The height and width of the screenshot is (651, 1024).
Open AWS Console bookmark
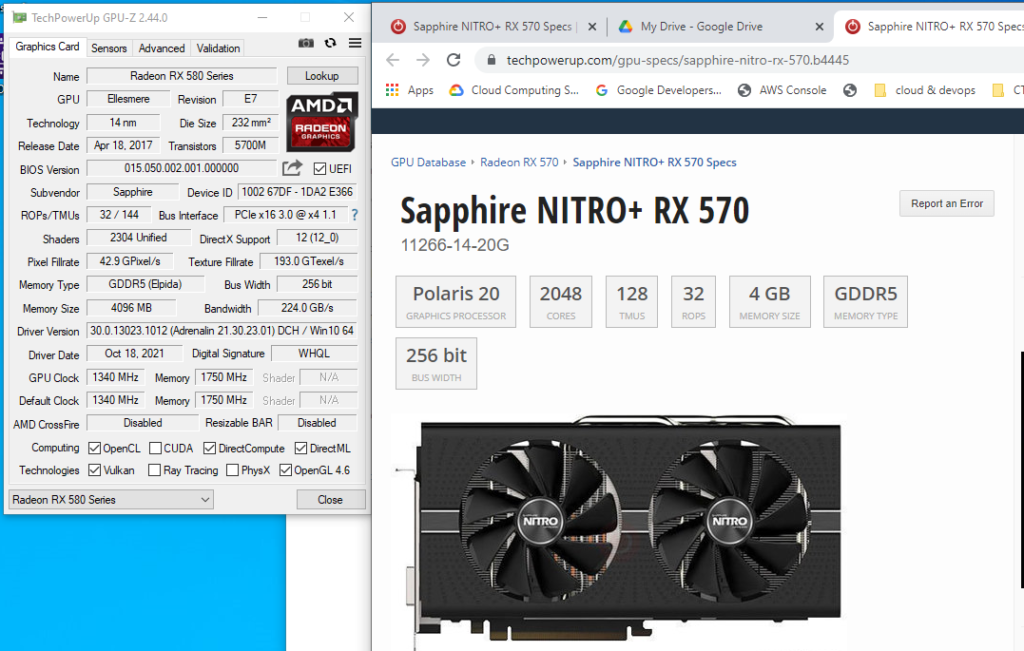tap(782, 90)
